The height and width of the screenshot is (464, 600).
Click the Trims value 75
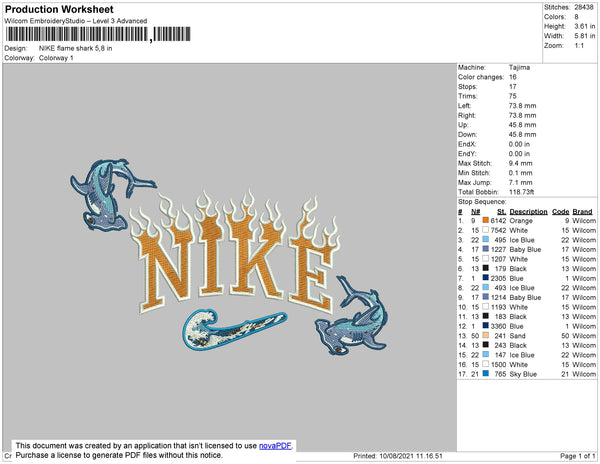(513, 96)
